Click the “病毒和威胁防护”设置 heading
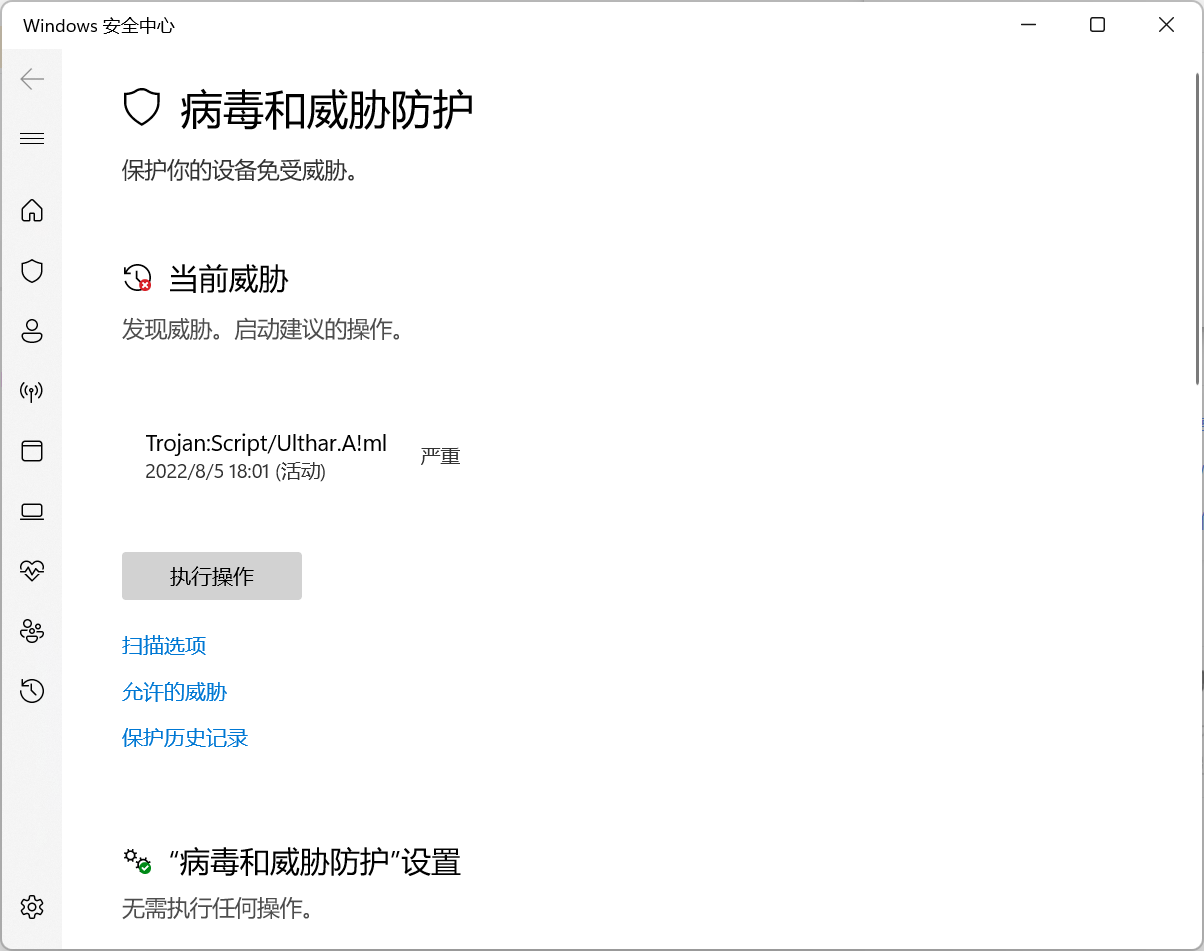The width and height of the screenshot is (1204, 951). coord(315,862)
